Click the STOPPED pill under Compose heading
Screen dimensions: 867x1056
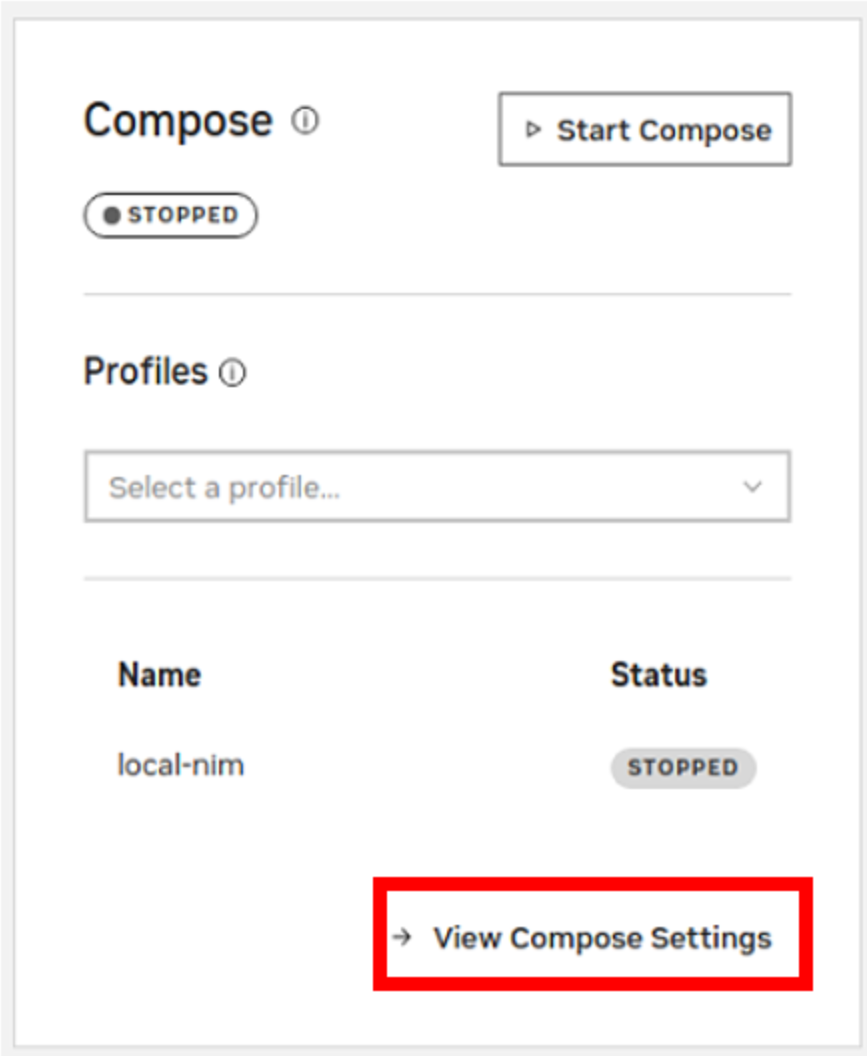coord(171,216)
